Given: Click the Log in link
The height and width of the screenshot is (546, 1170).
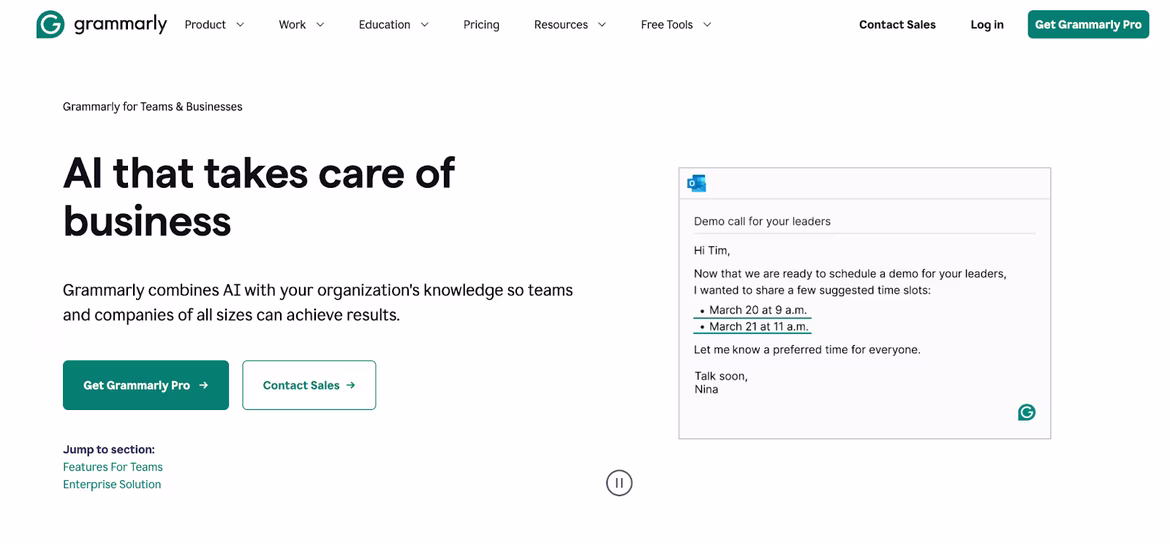Looking at the screenshot, I should 986,25.
